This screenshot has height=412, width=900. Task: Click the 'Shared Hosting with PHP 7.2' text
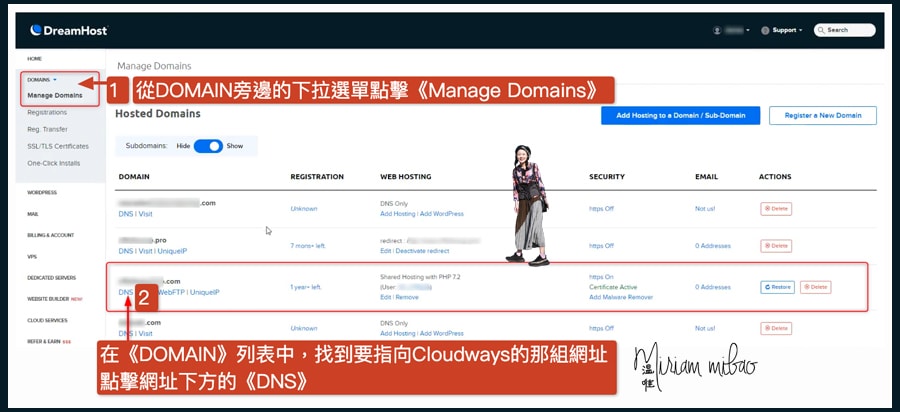click(x=420, y=277)
